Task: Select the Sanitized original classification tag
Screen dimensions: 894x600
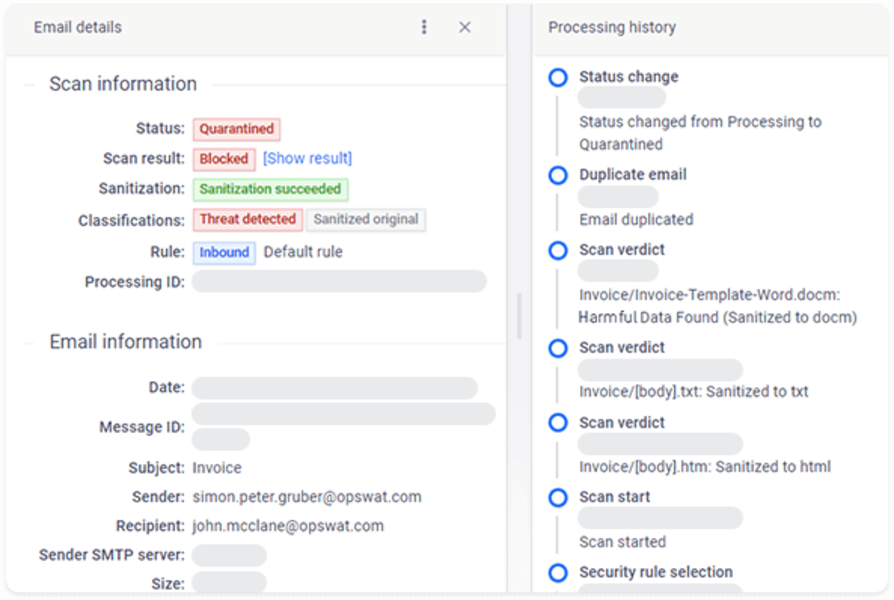Action: tap(366, 219)
